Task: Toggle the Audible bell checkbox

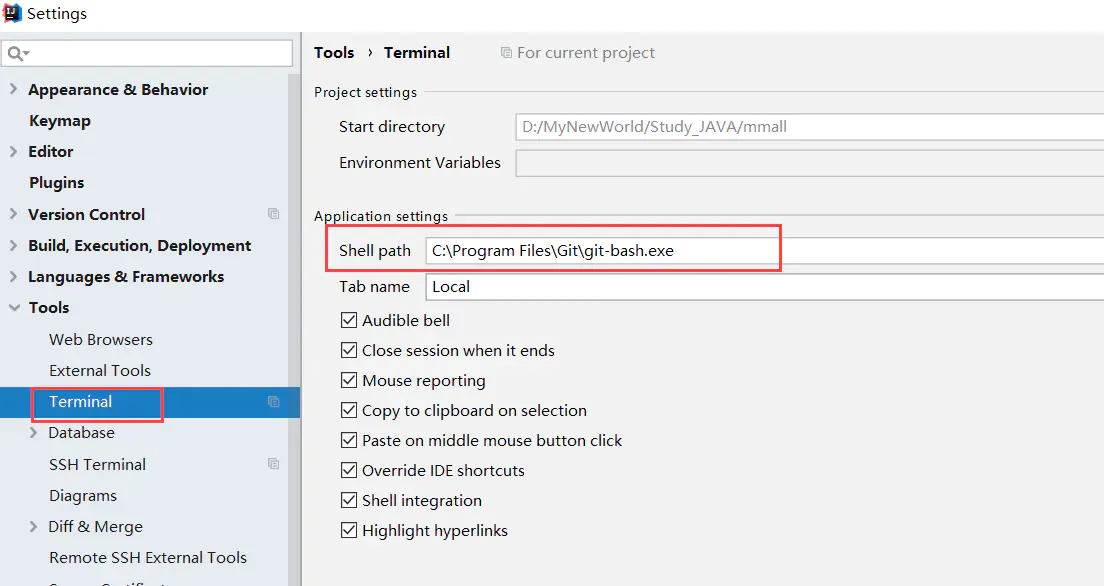Action: [x=349, y=321]
